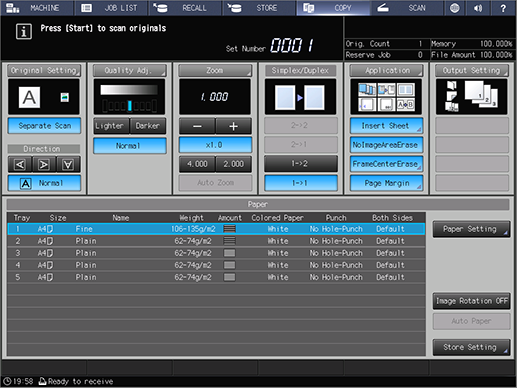This screenshot has height=388, width=517.
Task: Select the right-facing original direction icon
Action: [x=44, y=164]
